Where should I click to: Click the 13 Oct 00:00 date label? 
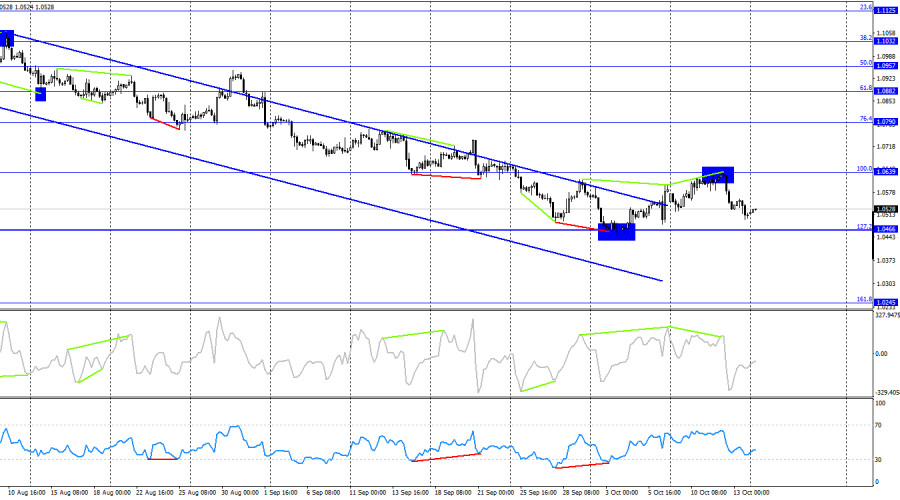[x=751, y=493]
